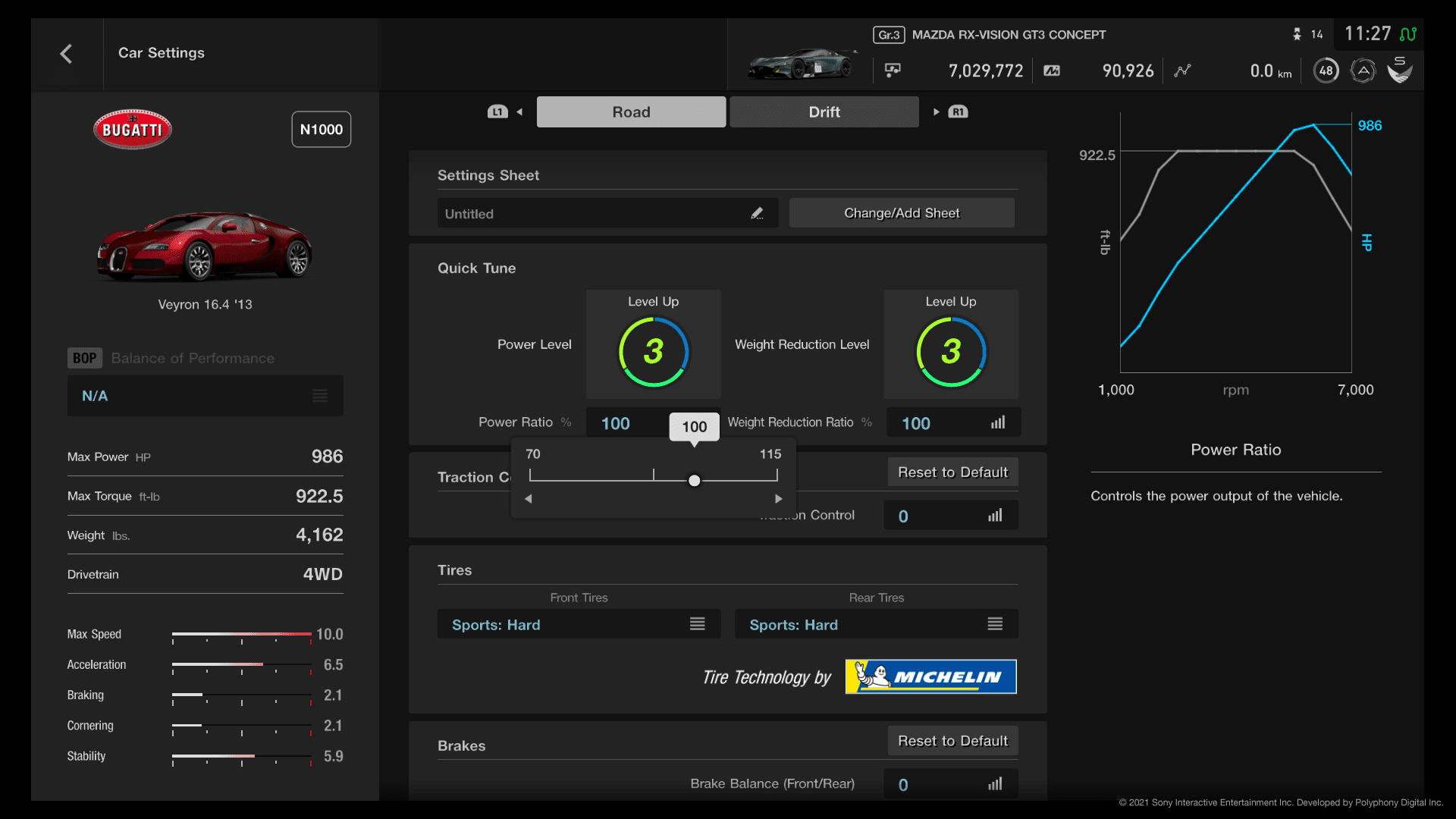Click the green network status icon
Screen dimensions: 1456x819
click(x=1408, y=34)
